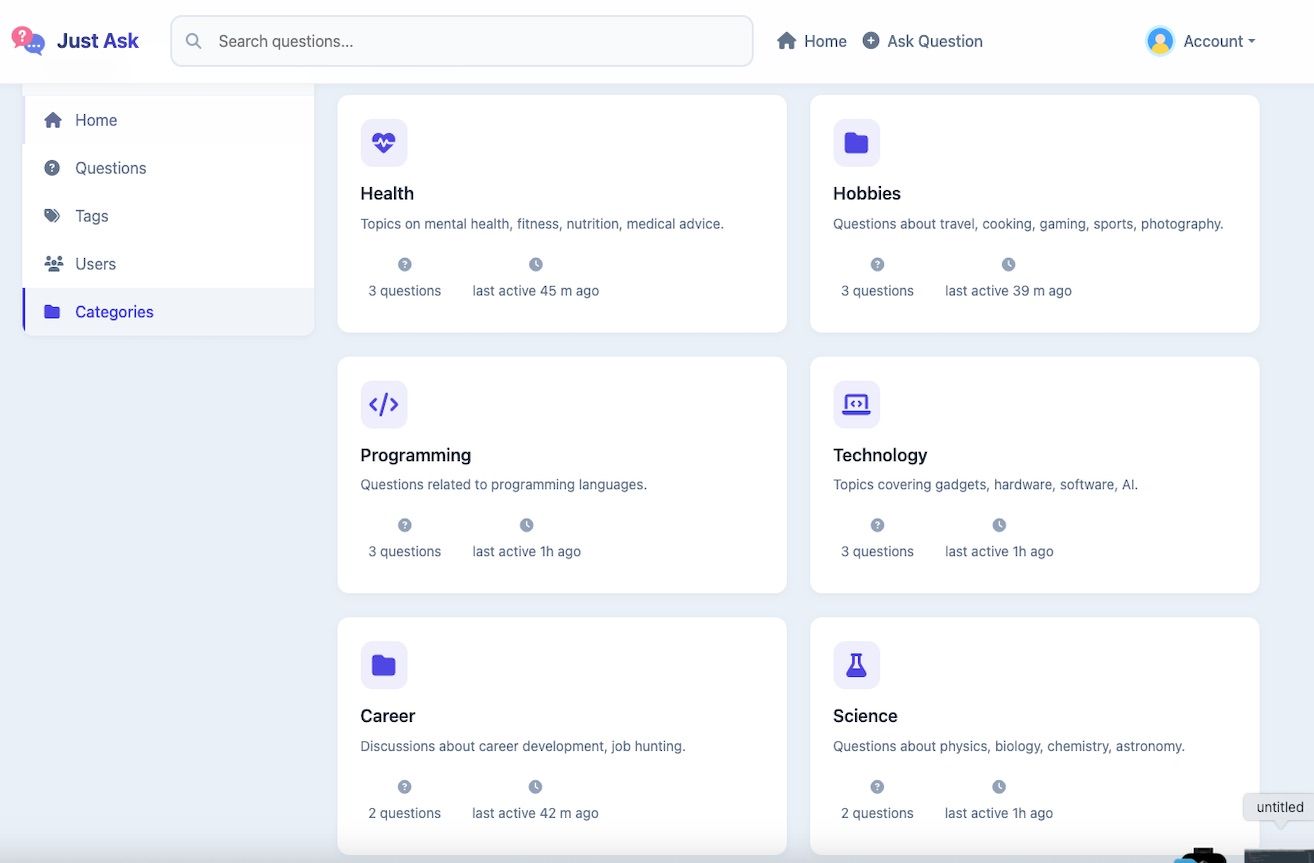Click "2 questions" in the Science card

[x=877, y=813]
